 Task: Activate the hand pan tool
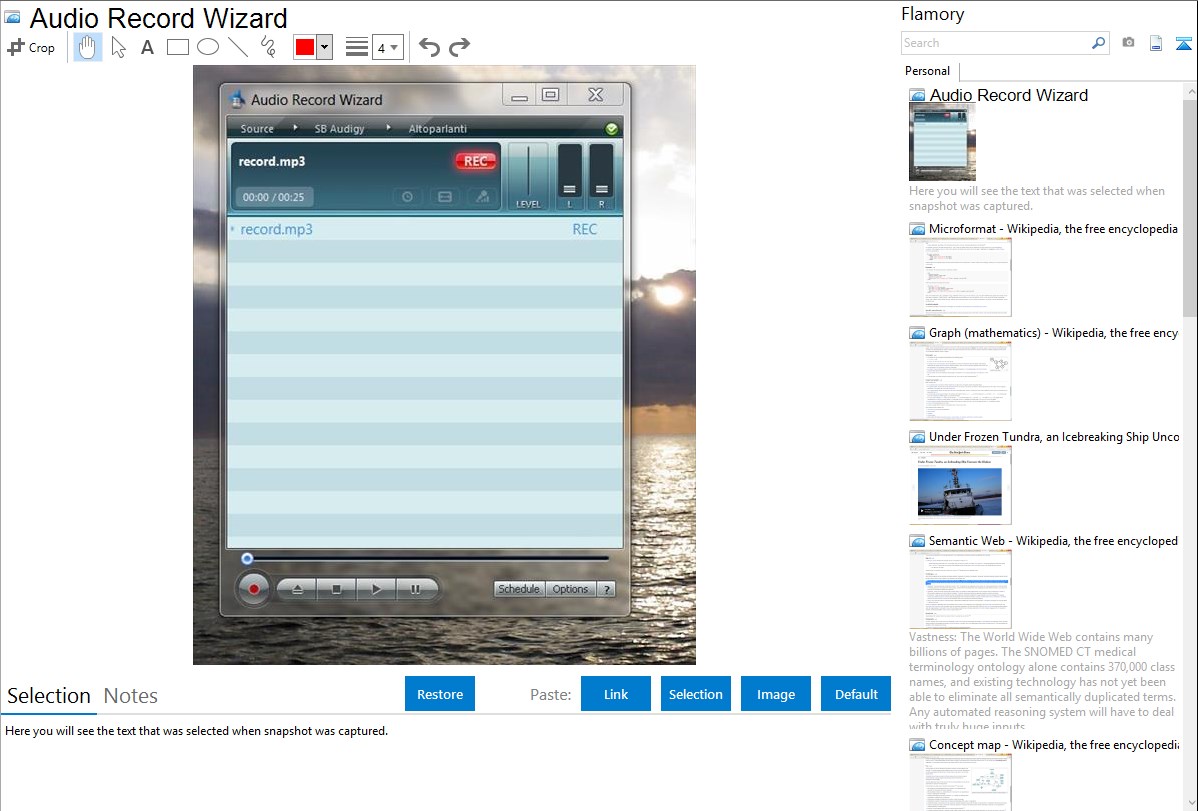[87, 47]
